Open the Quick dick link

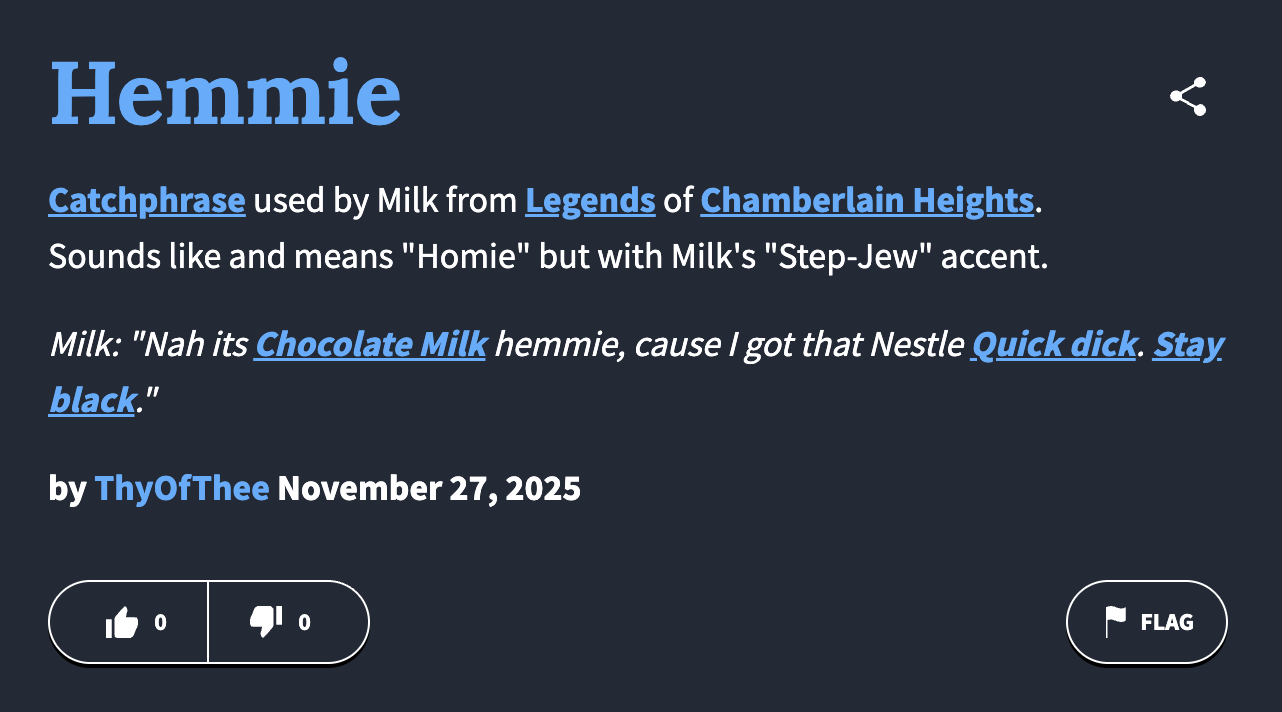pos(1054,345)
